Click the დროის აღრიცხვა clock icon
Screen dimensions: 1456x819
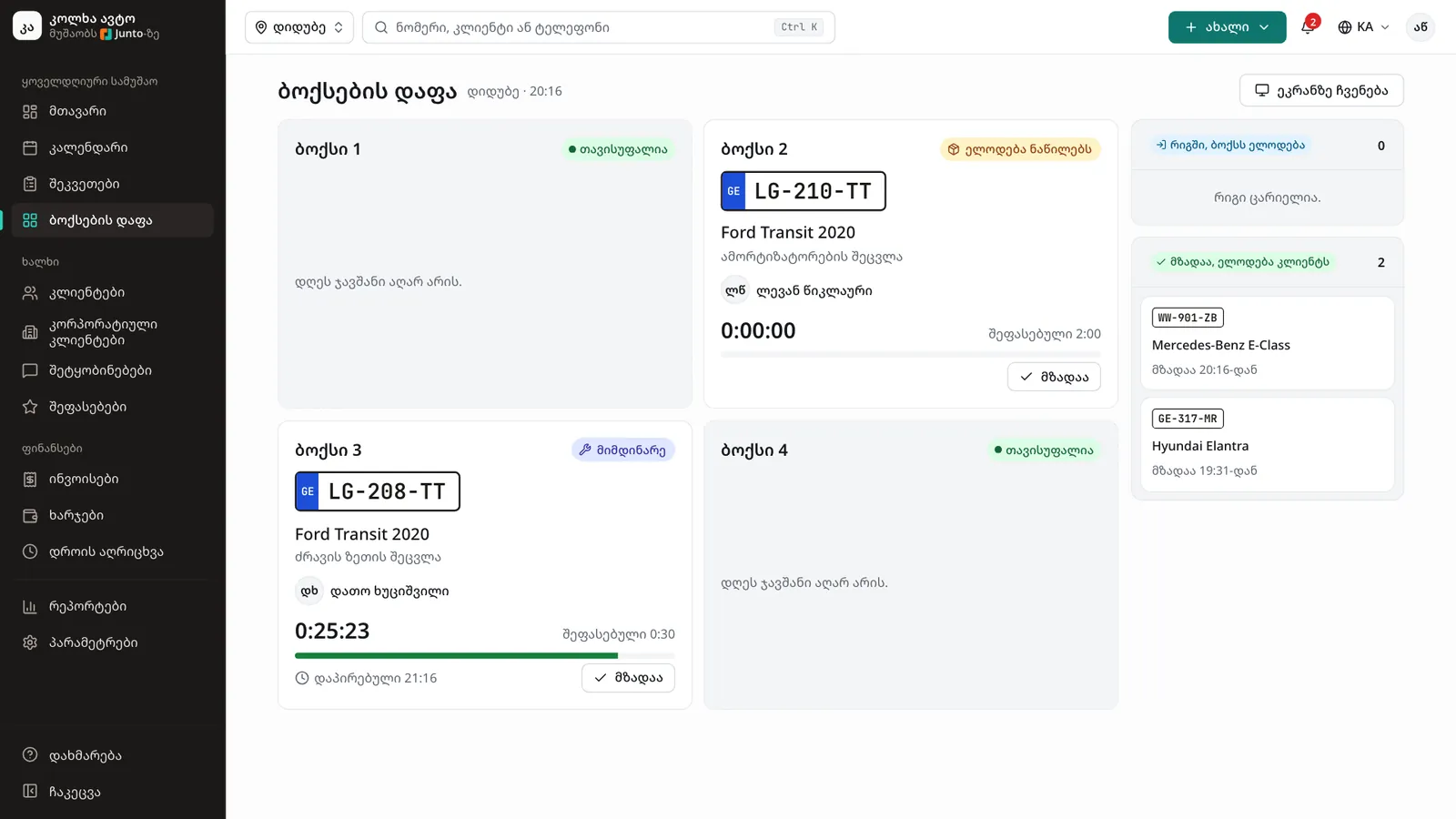(30, 551)
